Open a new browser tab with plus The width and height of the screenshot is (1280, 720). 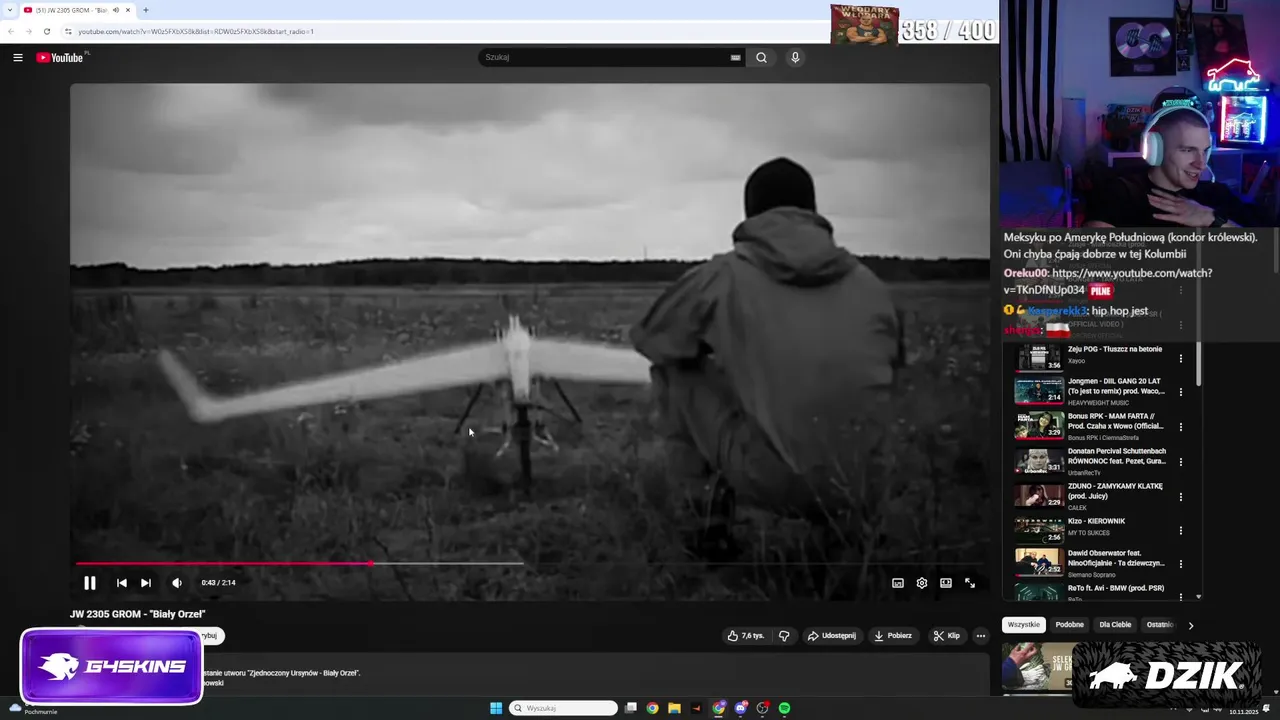146,10
